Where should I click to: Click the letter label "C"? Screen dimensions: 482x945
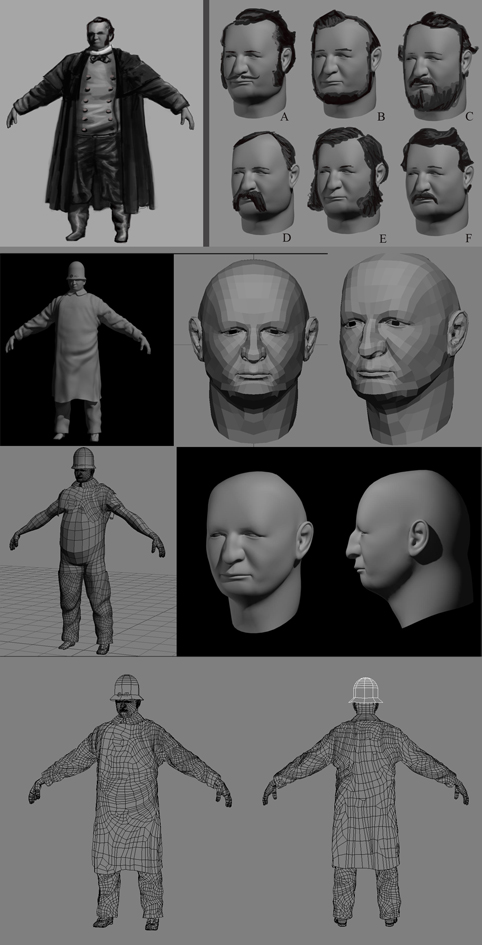tap(469, 117)
